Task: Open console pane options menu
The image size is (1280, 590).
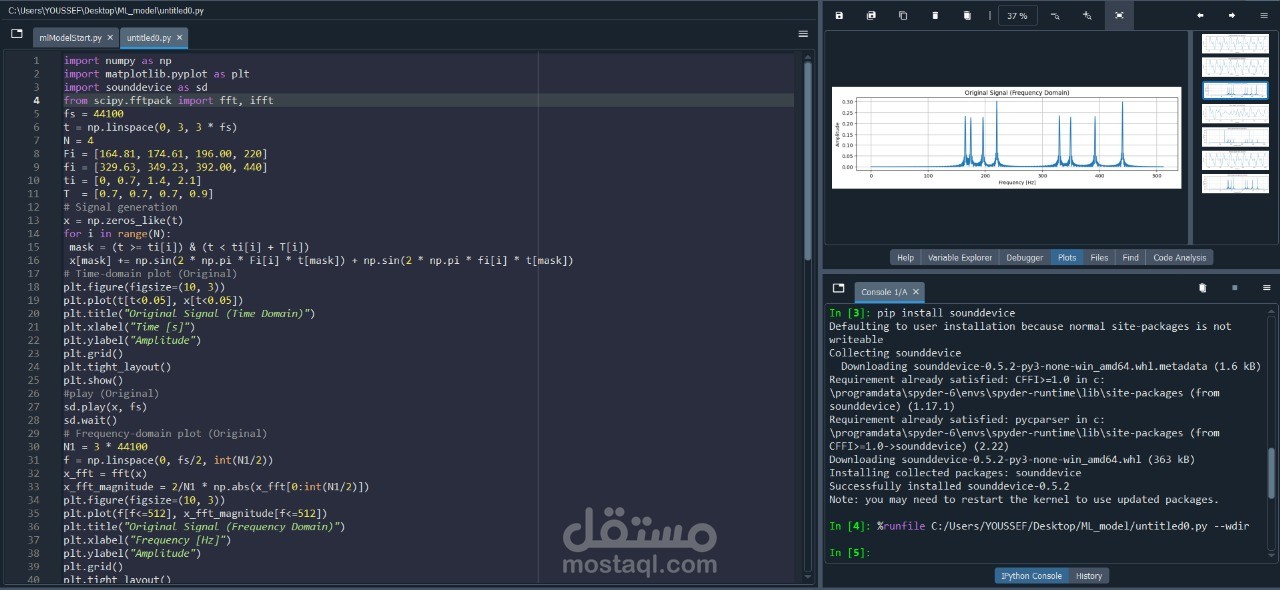Action: click(x=1267, y=288)
